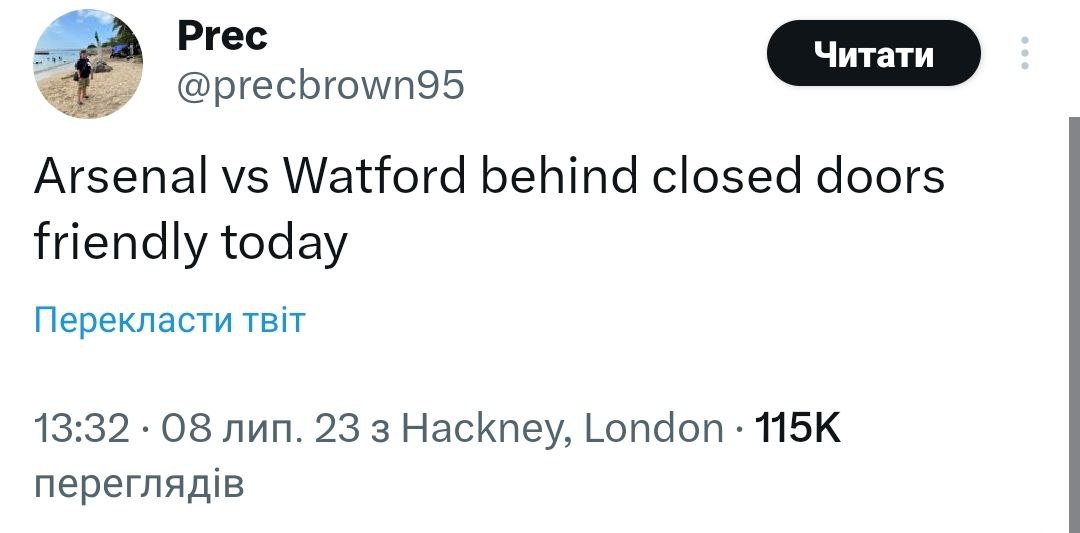Screen dimensions: 1080x533
Task: Click the letter з before Hackney
Action: [x=387, y=429]
